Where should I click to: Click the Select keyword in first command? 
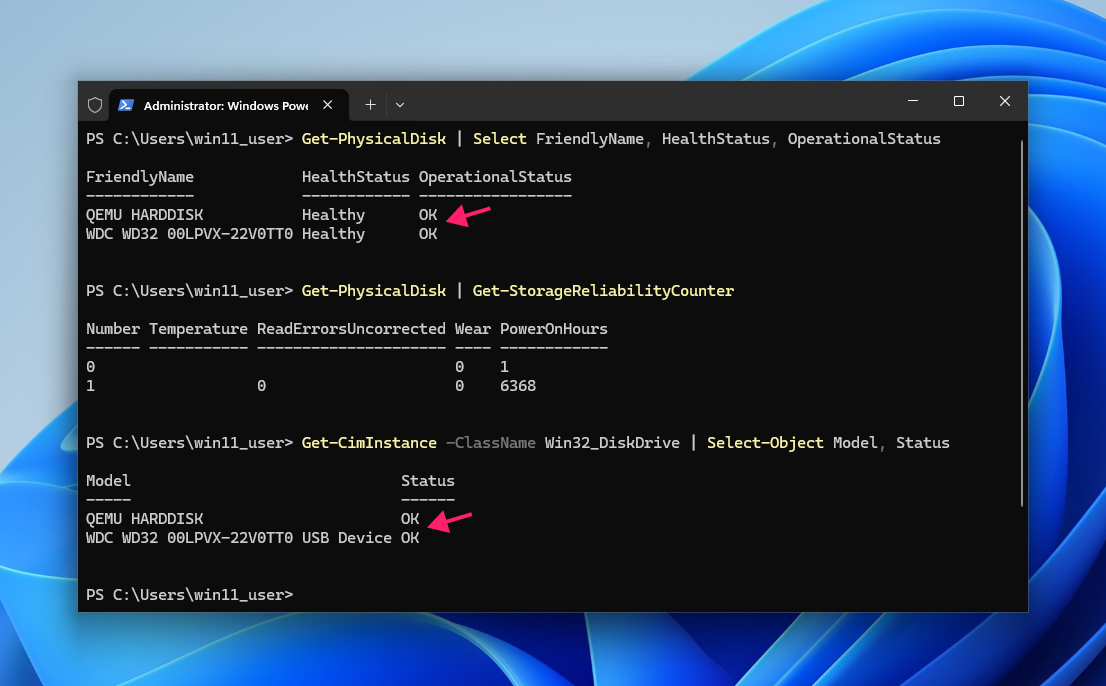(x=499, y=139)
